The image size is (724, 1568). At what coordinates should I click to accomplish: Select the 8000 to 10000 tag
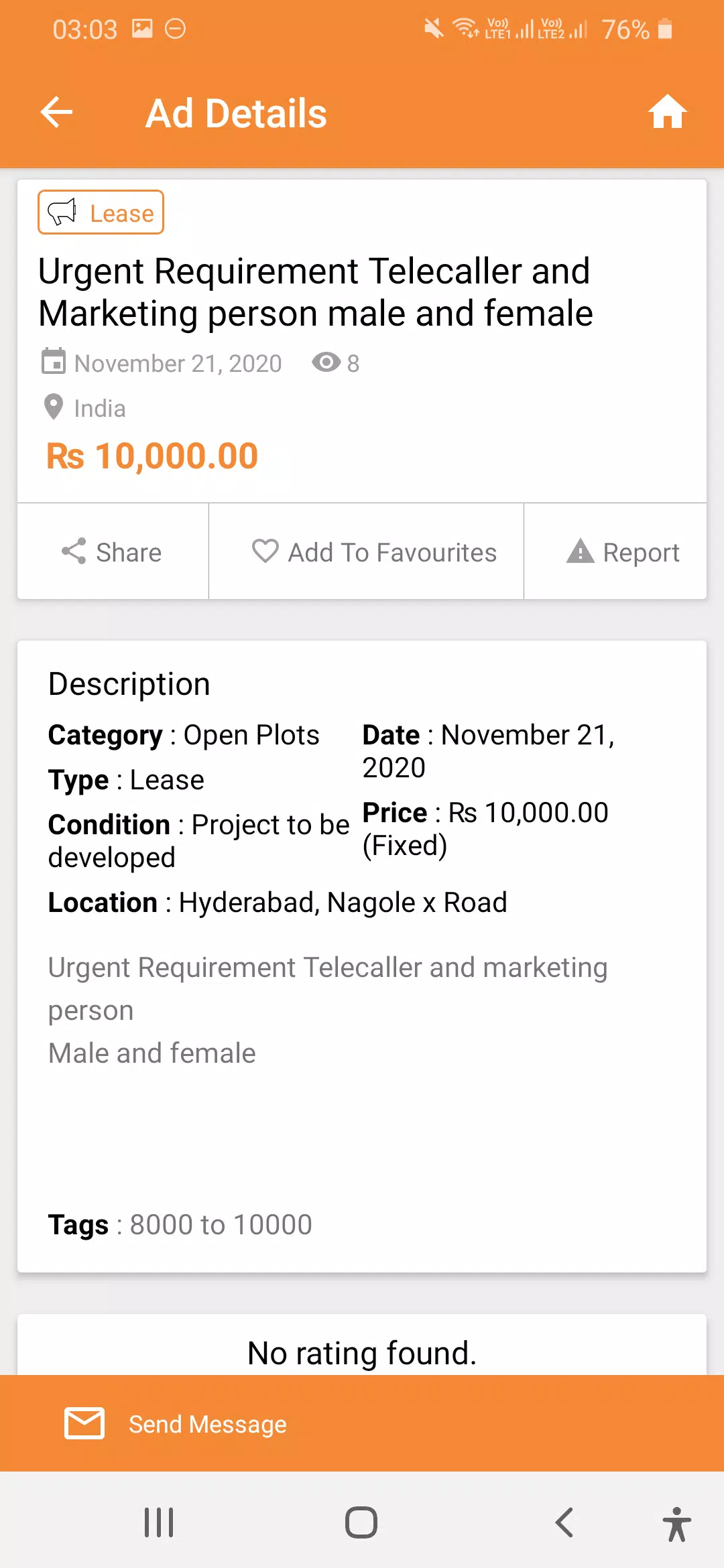click(221, 1225)
